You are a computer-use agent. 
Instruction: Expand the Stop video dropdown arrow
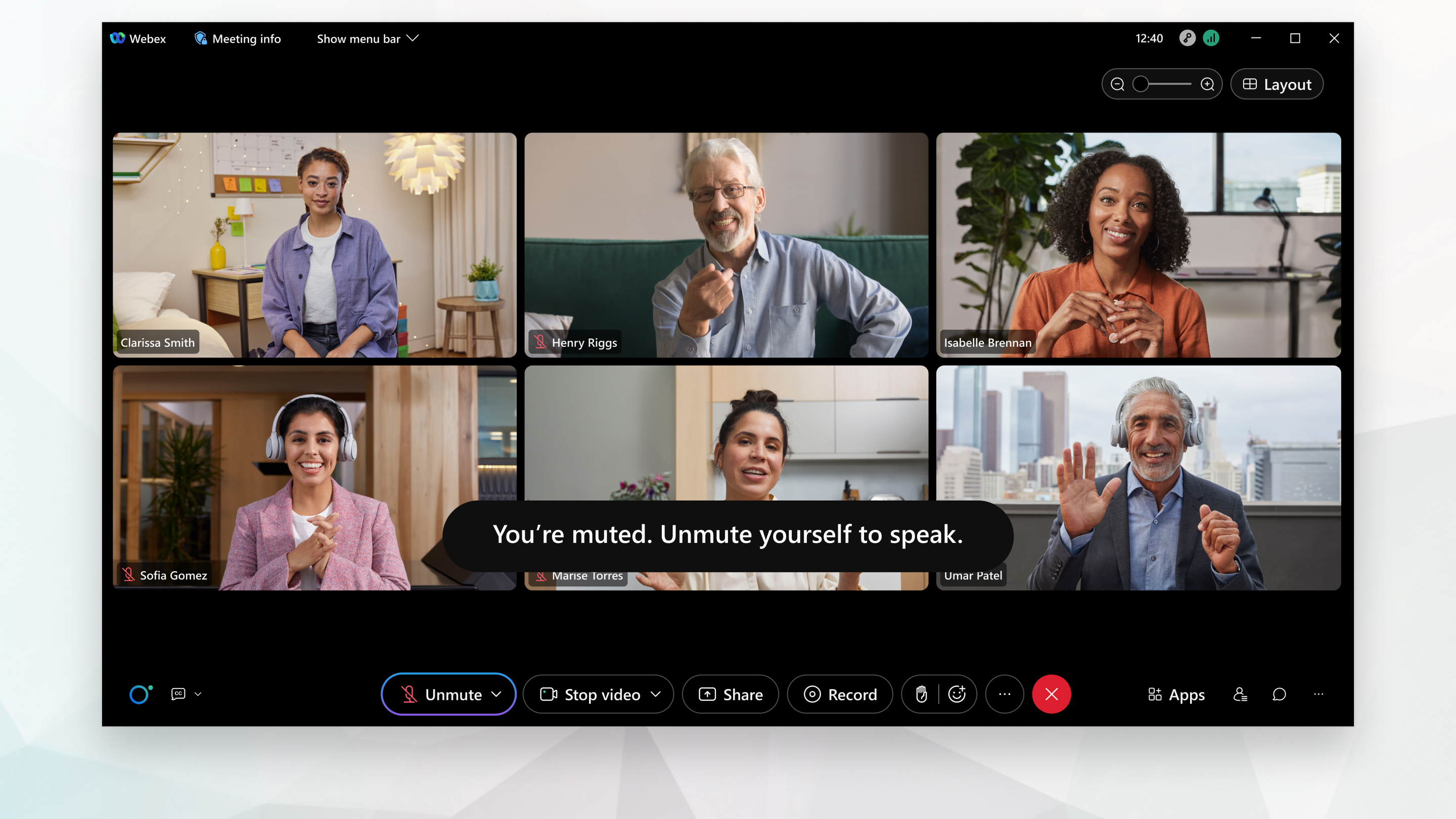point(656,694)
